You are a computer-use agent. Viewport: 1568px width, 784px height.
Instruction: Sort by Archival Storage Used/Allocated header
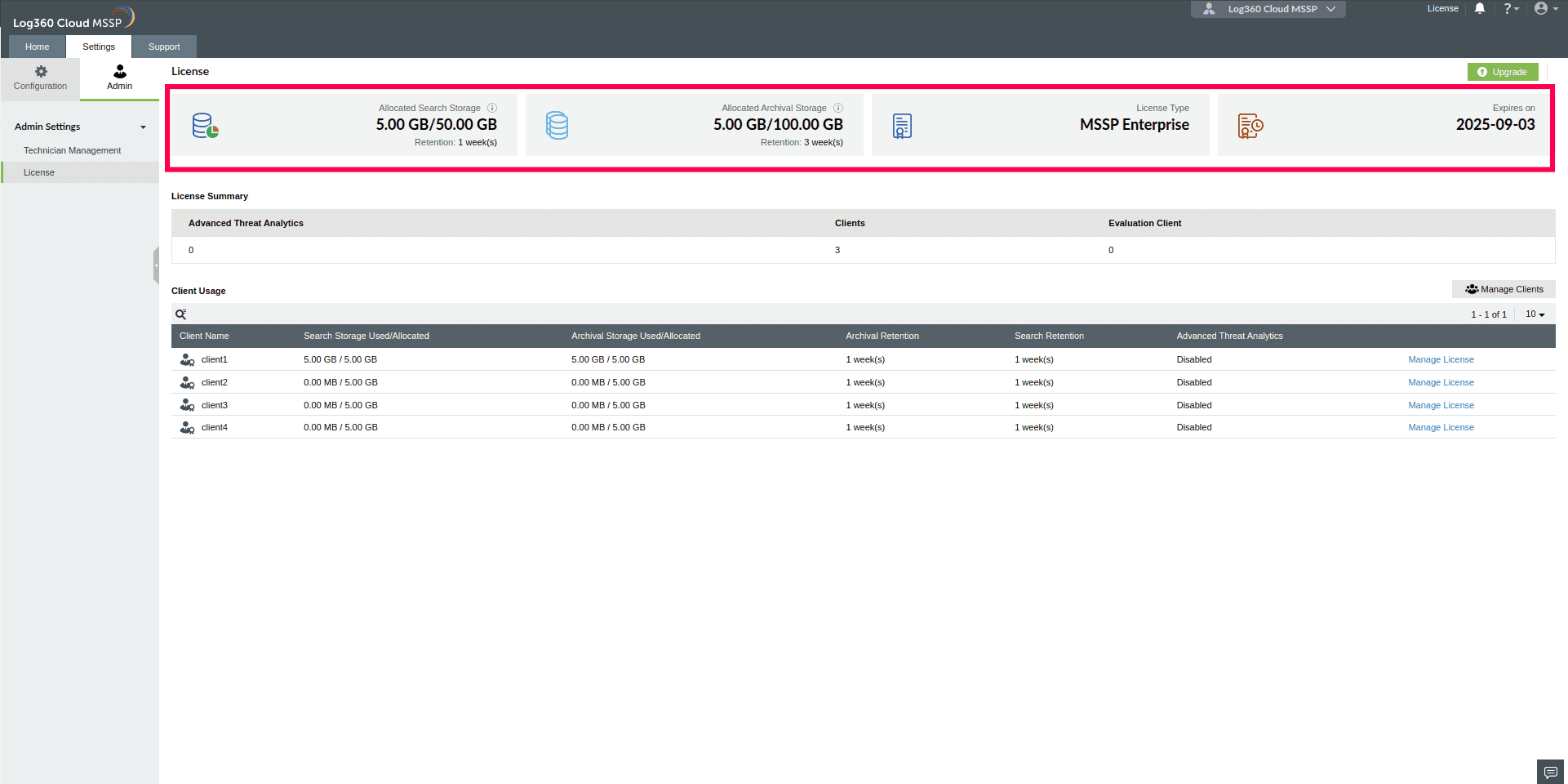[x=636, y=336]
